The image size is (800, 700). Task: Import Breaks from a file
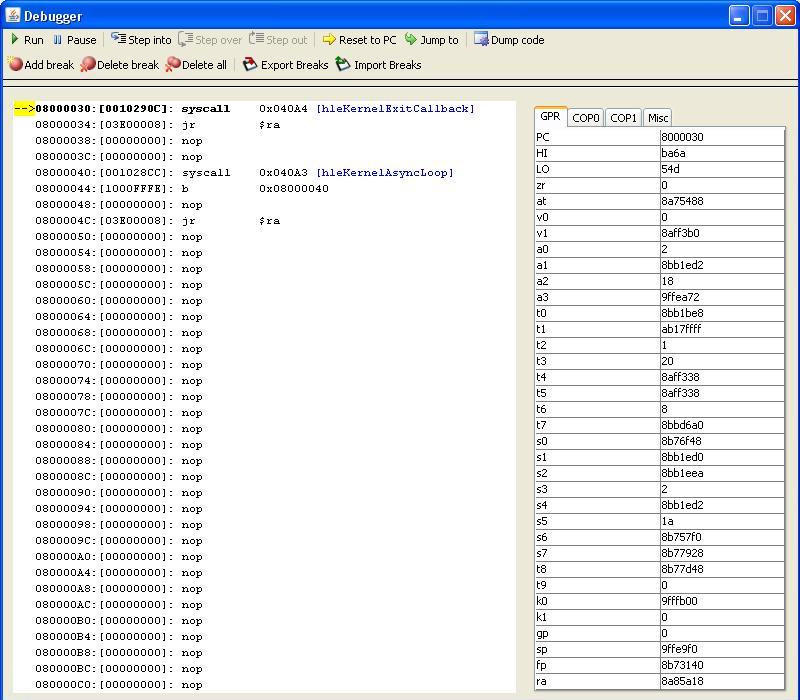pos(378,65)
